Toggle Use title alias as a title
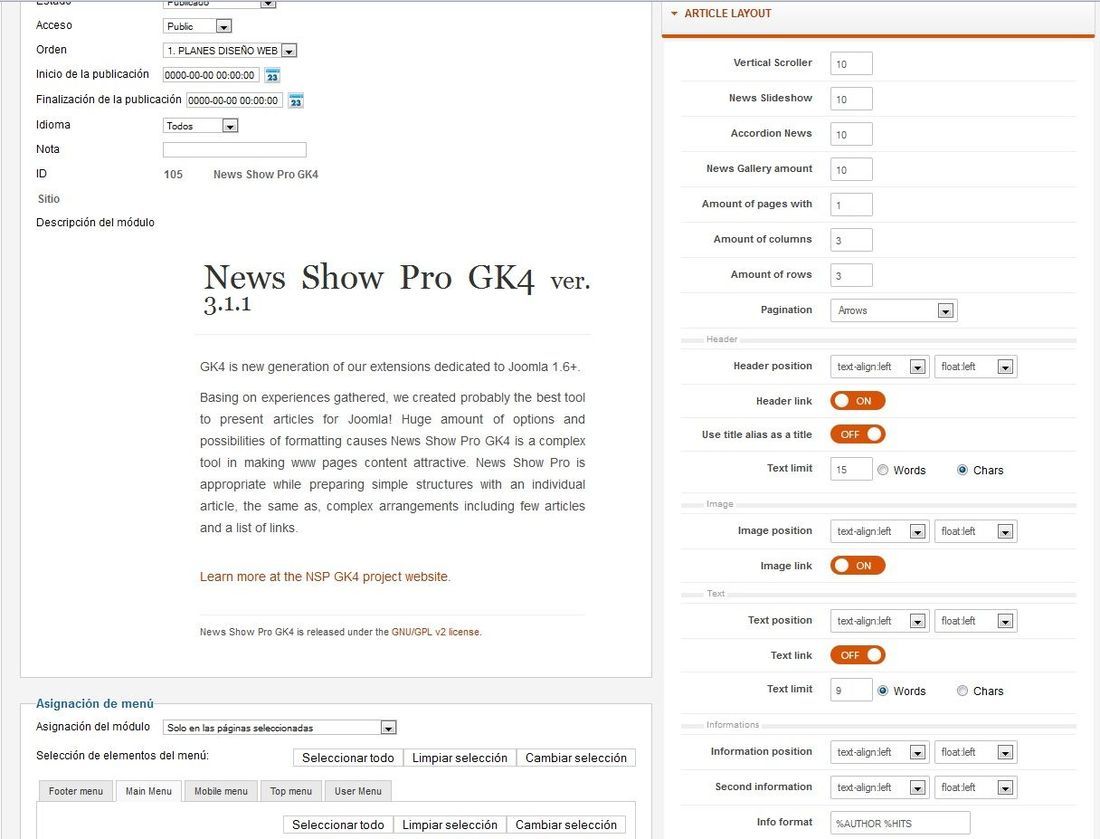The image size is (1100, 839). pos(857,434)
